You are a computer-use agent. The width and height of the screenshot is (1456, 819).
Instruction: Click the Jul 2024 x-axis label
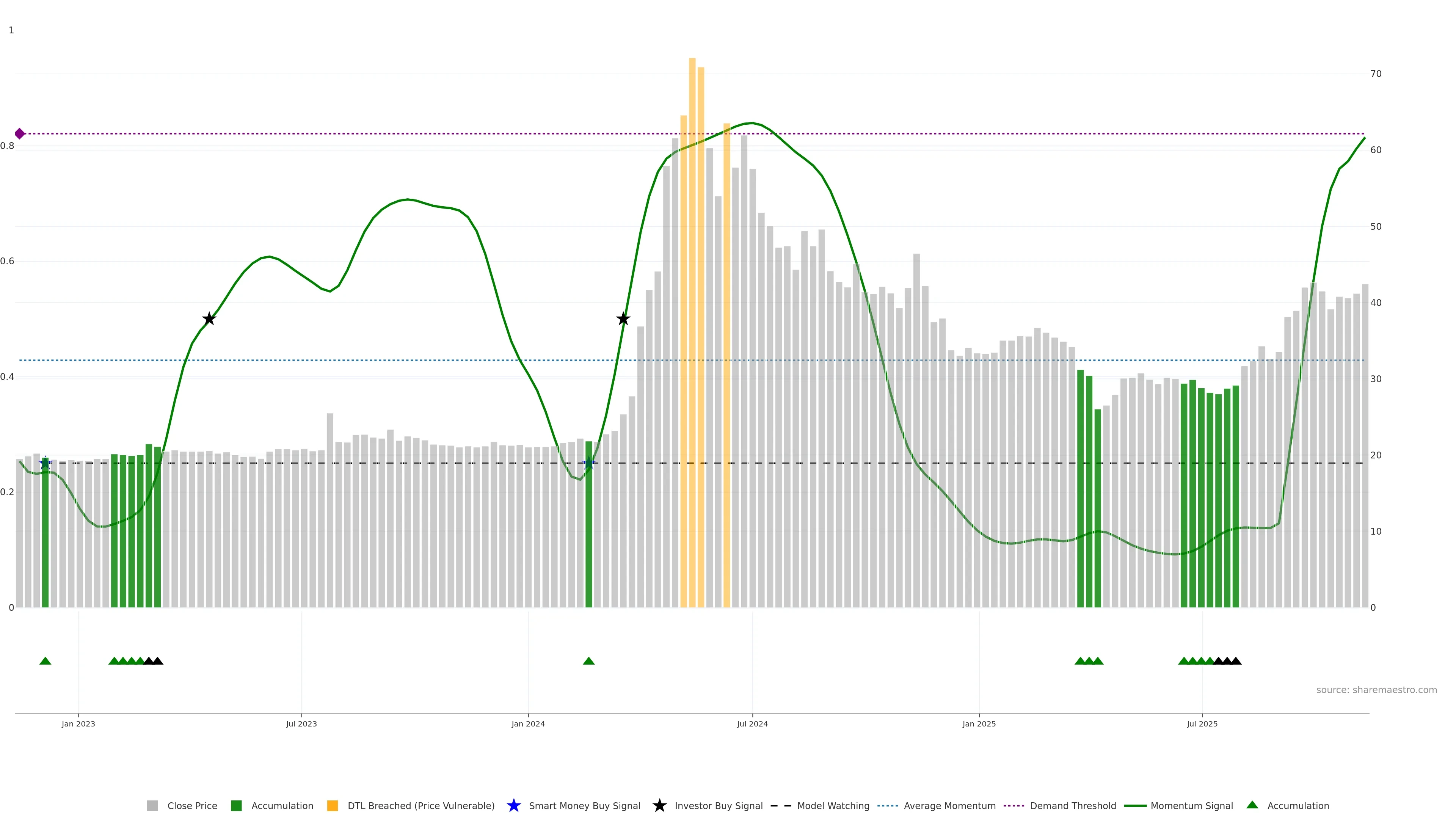(752, 723)
